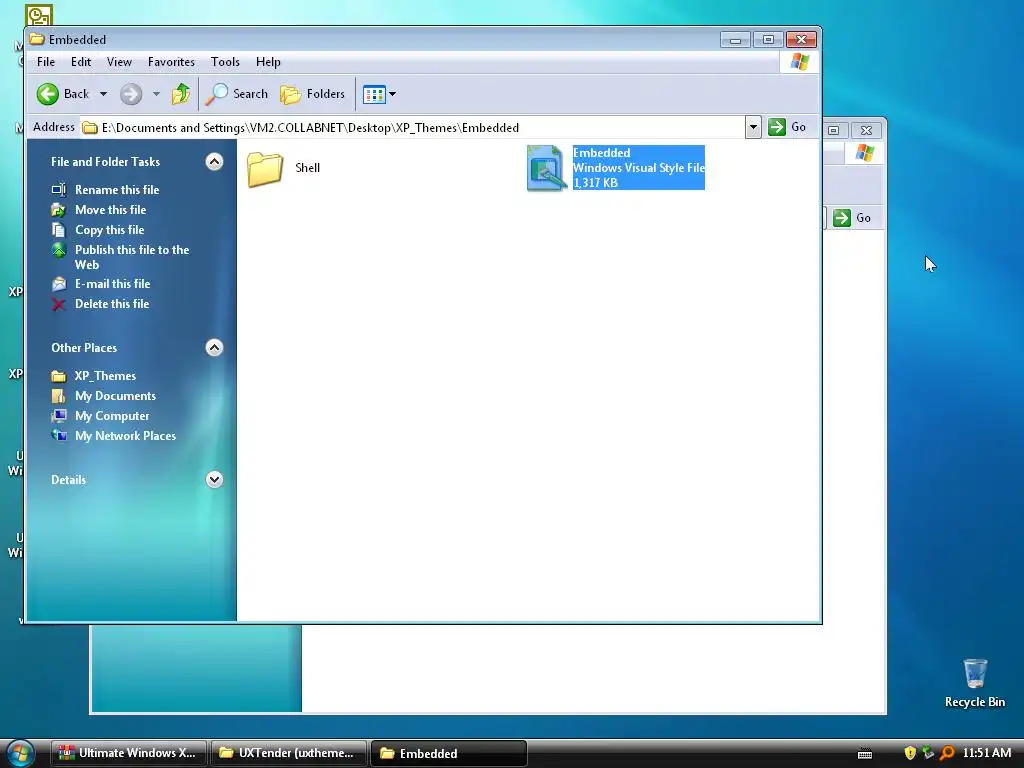1024x768 pixels.
Task: Click the green desktop icon at top left
Action: click(x=39, y=14)
